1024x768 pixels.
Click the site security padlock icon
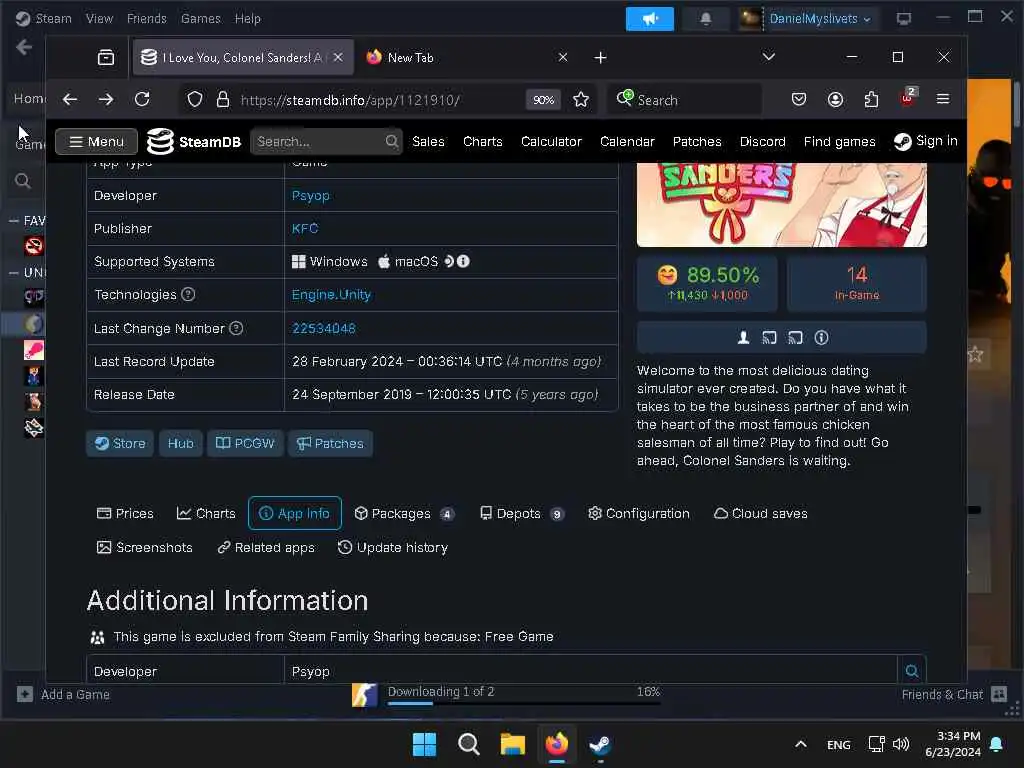coord(223,99)
